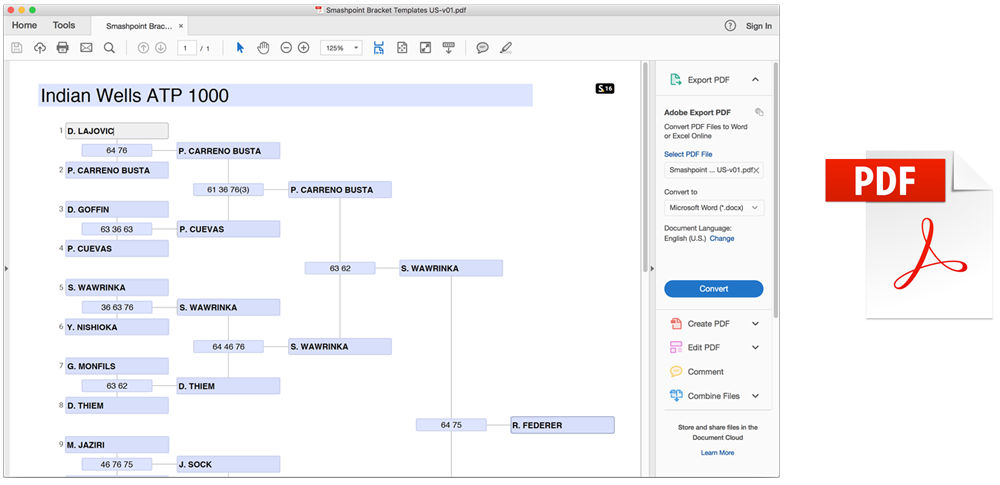The width and height of the screenshot is (1000, 485).
Task: Click the blue Convert button
Action: coord(714,288)
